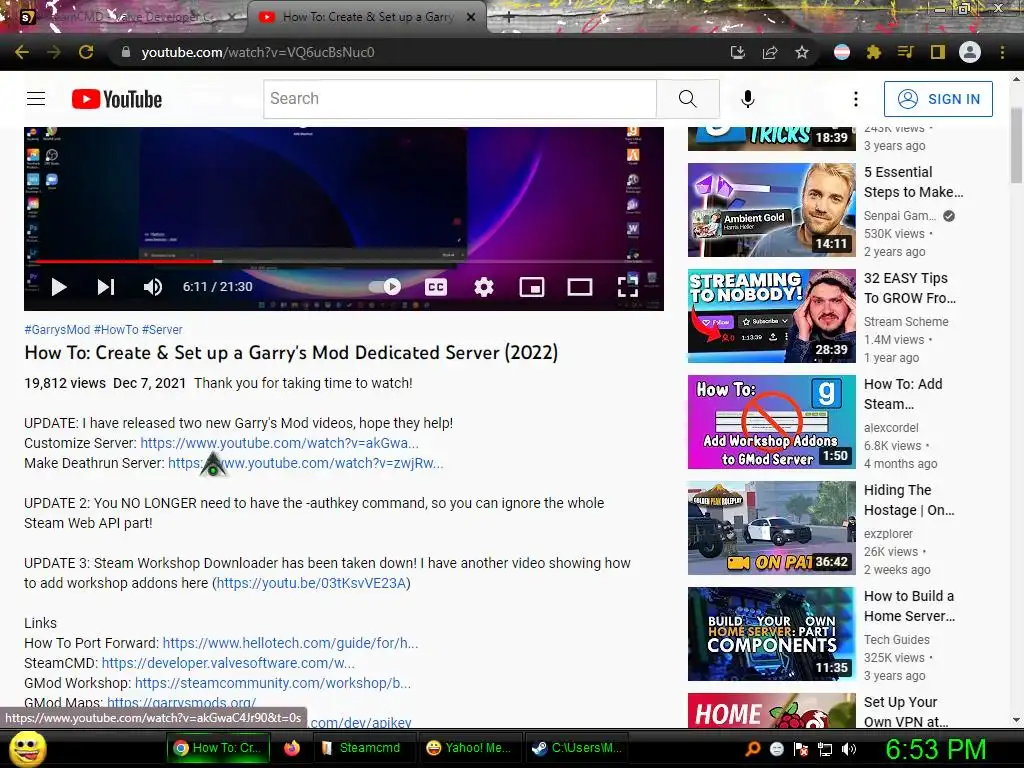Viewport: 1024px width, 768px height.
Task: Open the #Server hashtag
Action: (162, 330)
